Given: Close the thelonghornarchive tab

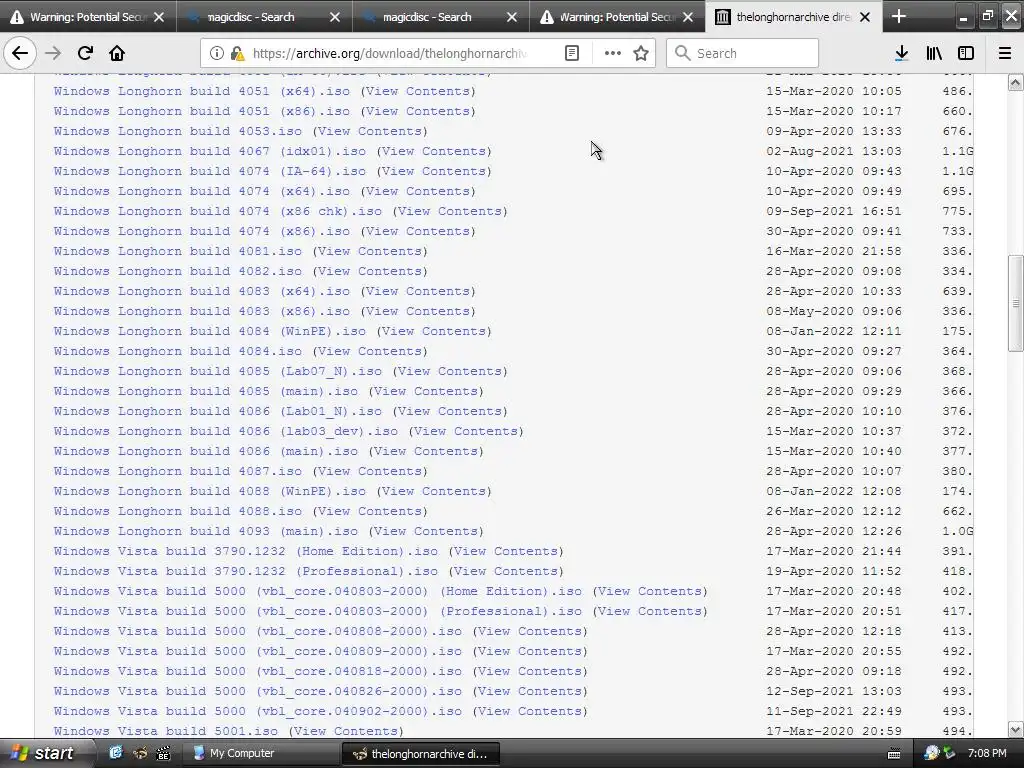Looking at the screenshot, I should click(865, 17).
